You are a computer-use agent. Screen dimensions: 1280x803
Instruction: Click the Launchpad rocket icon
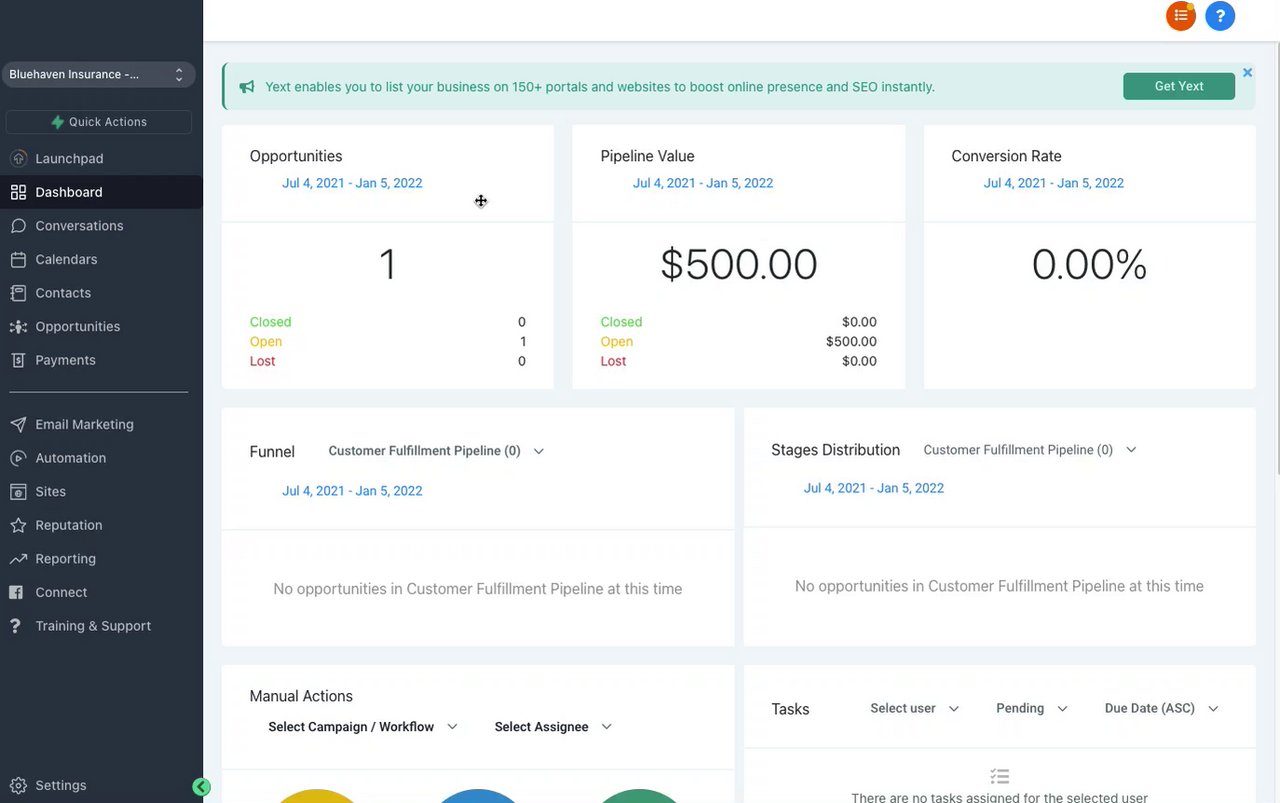pyautogui.click(x=18, y=159)
